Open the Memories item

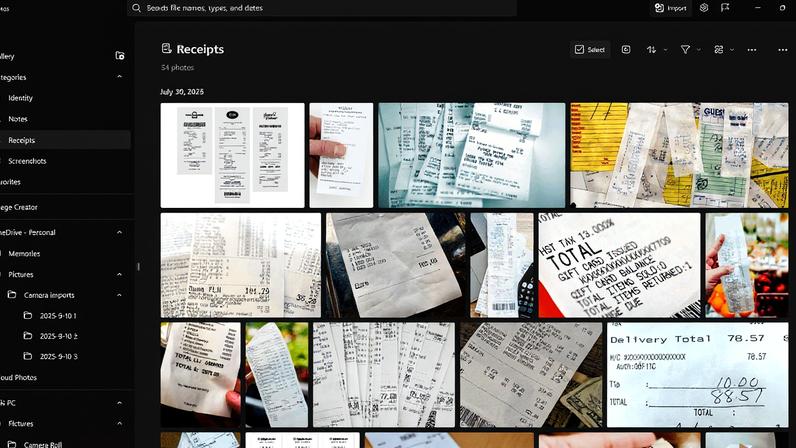tap(24, 253)
